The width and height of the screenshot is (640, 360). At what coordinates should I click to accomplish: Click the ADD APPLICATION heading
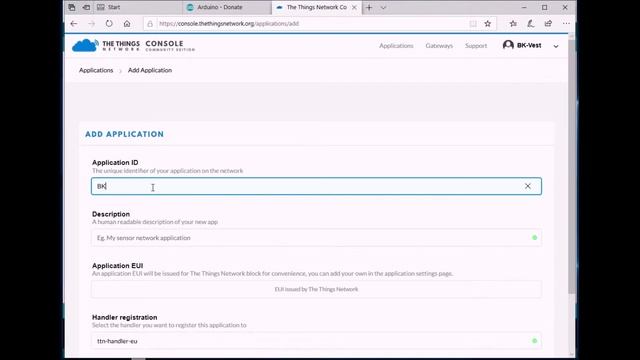pos(124,134)
